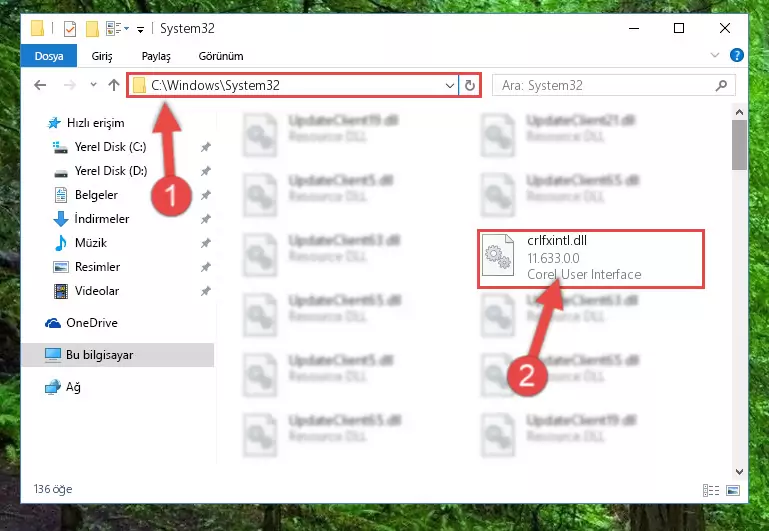Switch to Details view in status bar
The height and width of the screenshot is (531, 769).
point(711,490)
